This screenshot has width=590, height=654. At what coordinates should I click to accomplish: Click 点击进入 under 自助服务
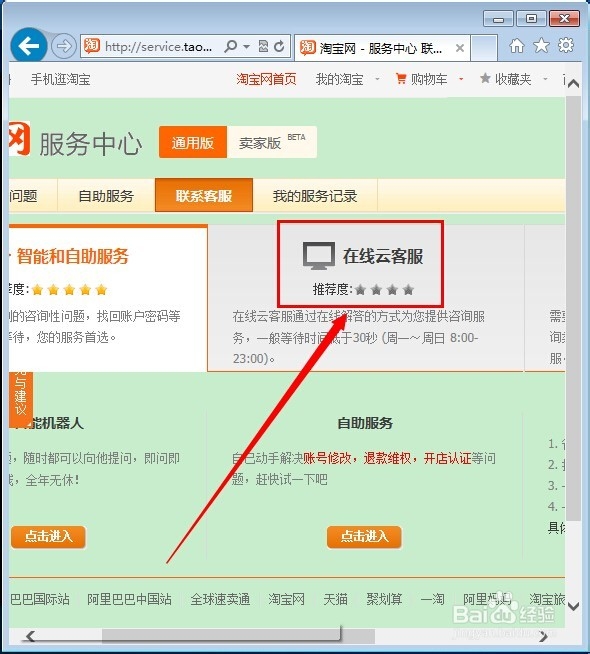pyautogui.click(x=364, y=536)
